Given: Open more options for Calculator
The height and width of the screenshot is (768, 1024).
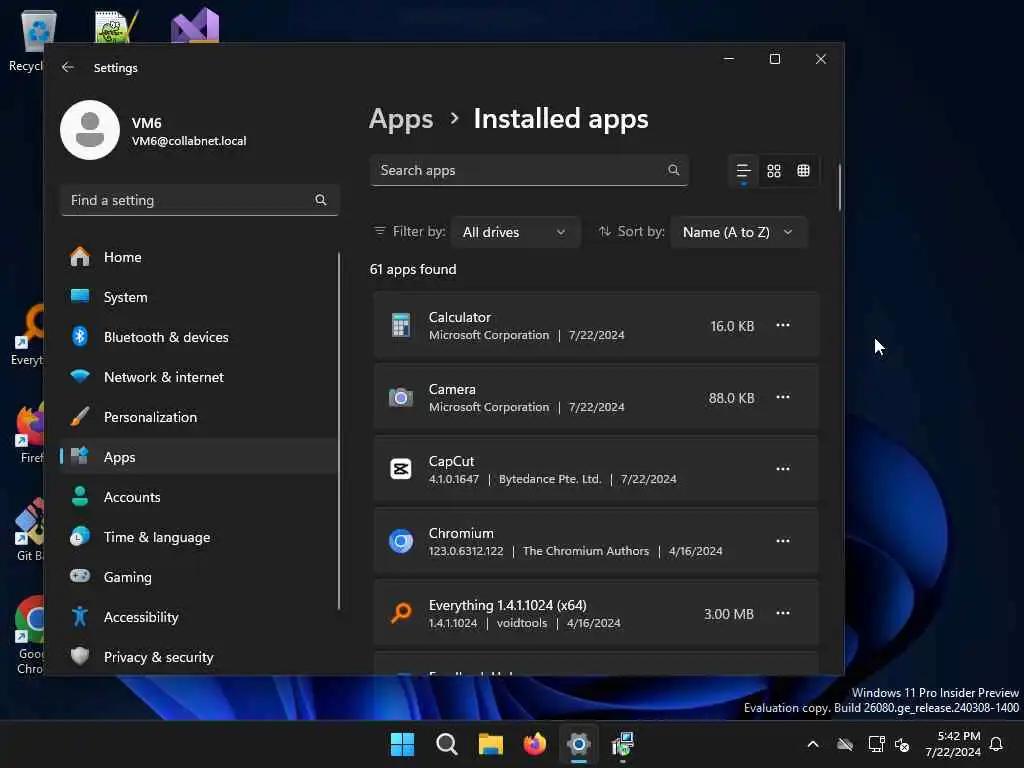Looking at the screenshot, I should click(782, 325).
